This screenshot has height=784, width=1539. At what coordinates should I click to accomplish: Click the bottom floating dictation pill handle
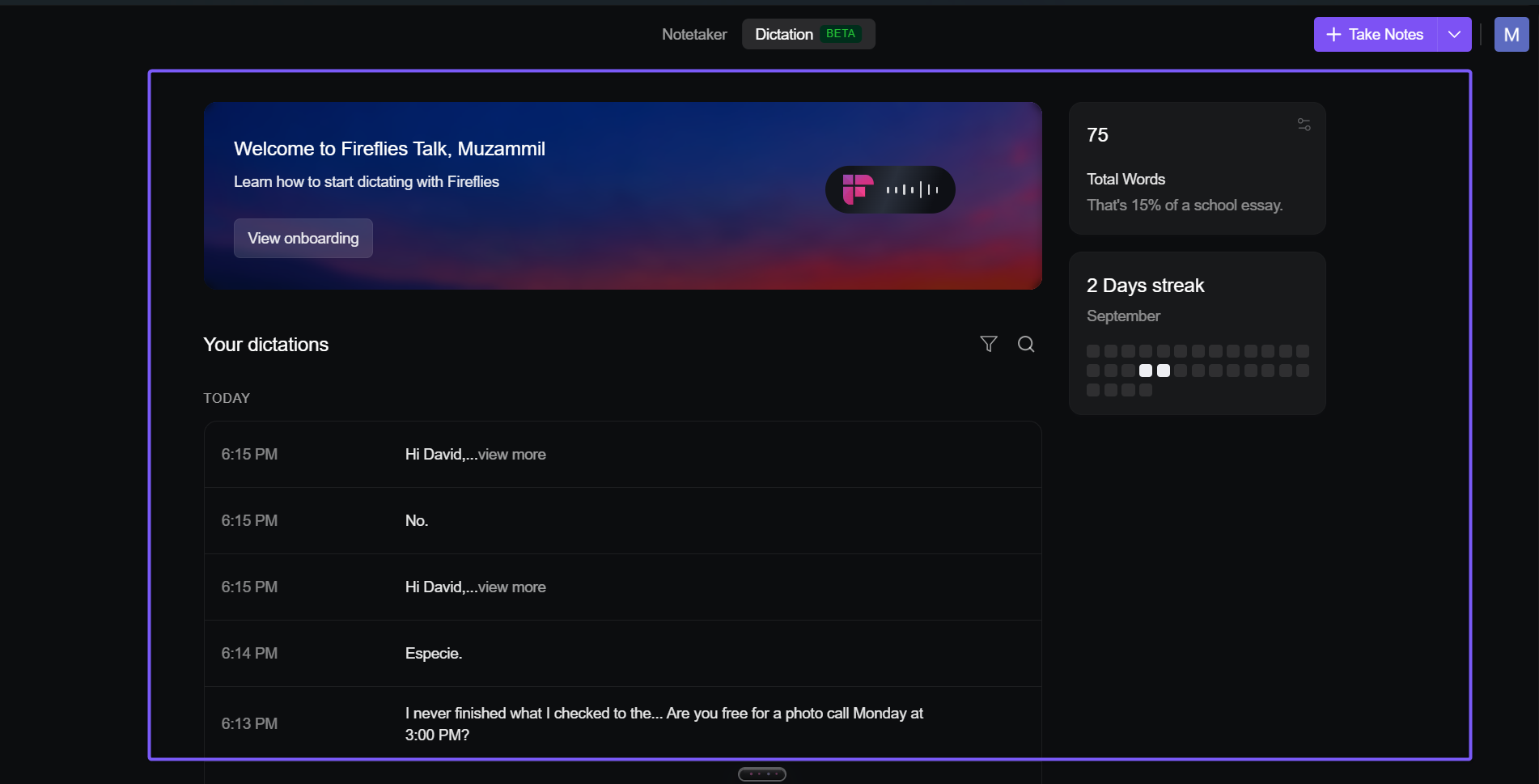click(761, 774)
